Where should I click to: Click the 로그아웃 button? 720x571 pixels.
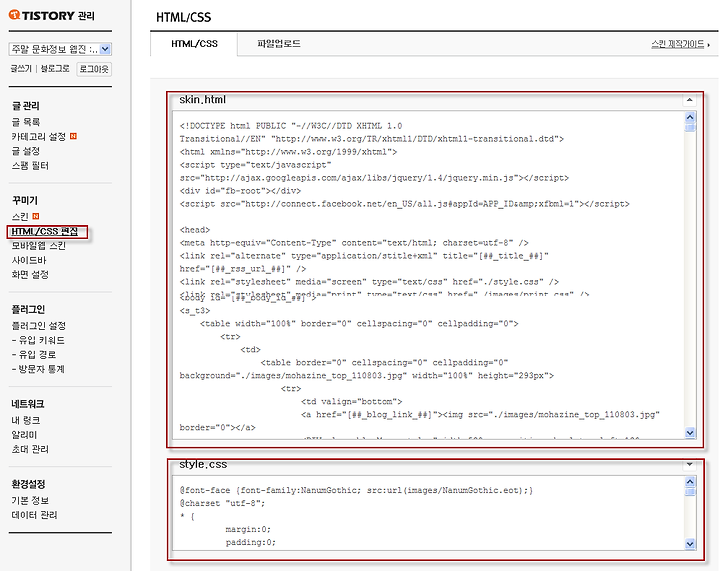click(94, 69)
